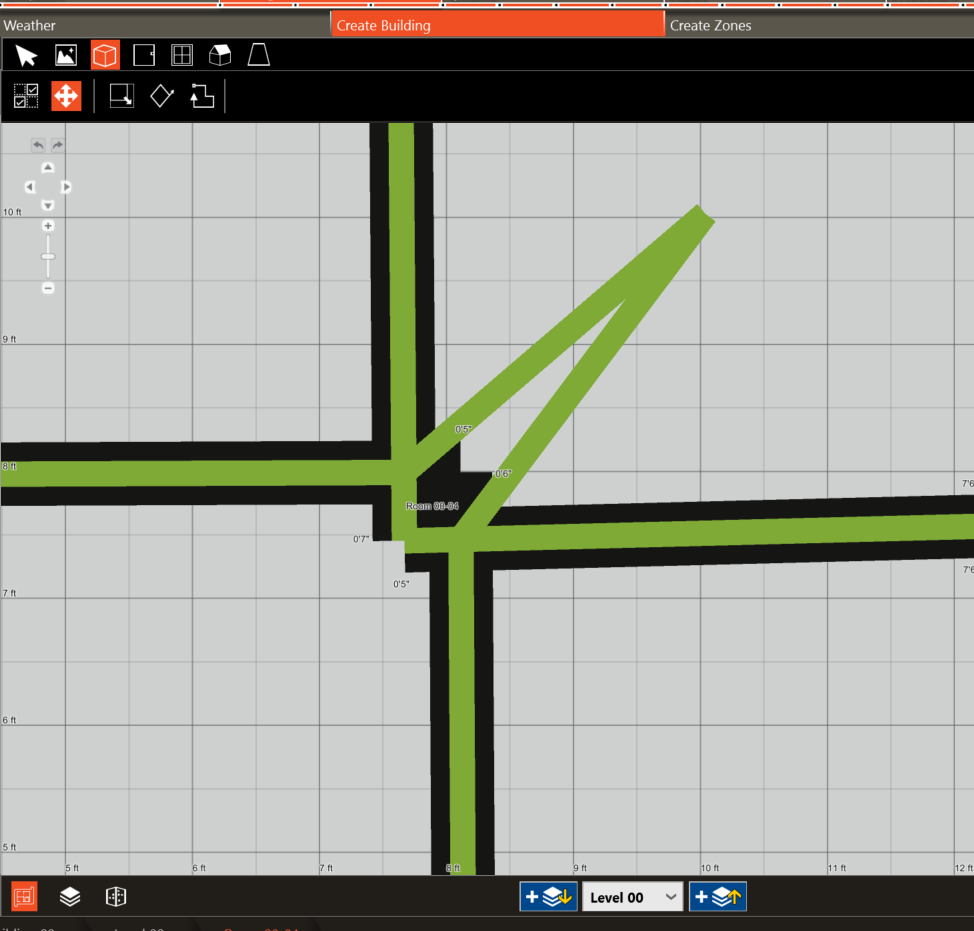Switch to floor plan view icon

click(24, 896)
